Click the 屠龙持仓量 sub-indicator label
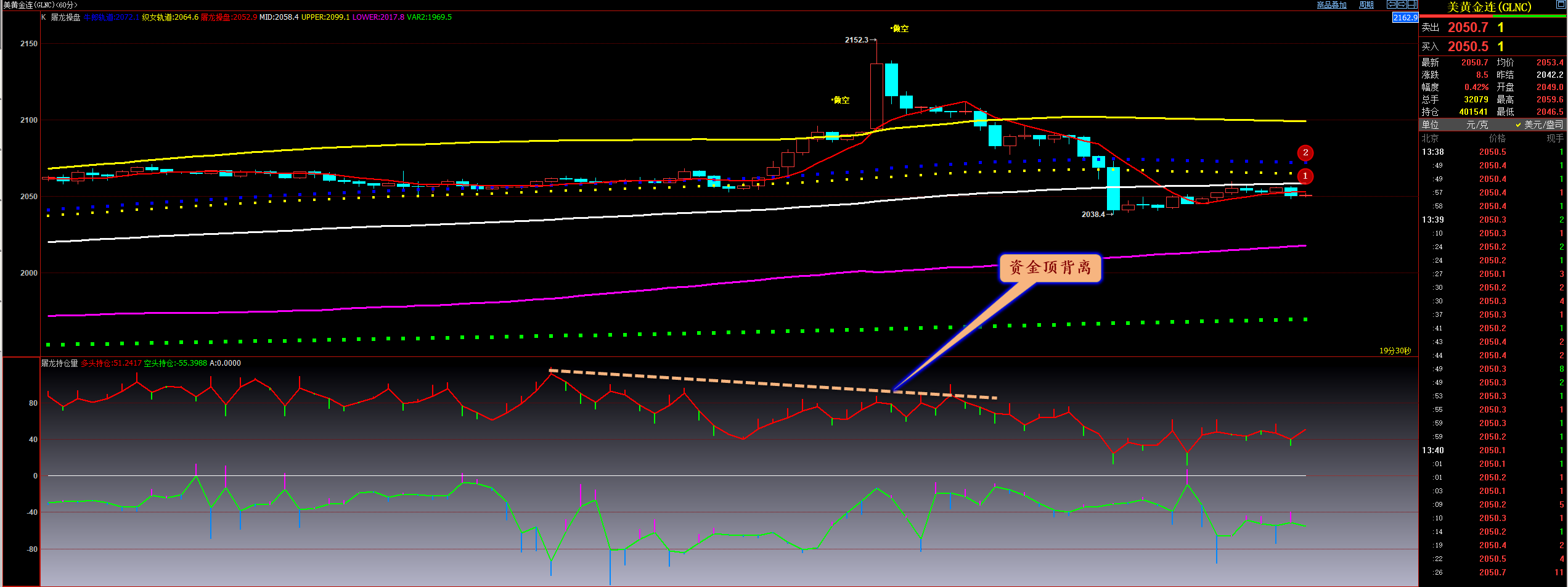The height and width of the screenshot is (587, 1568). [x=60, y=363]
